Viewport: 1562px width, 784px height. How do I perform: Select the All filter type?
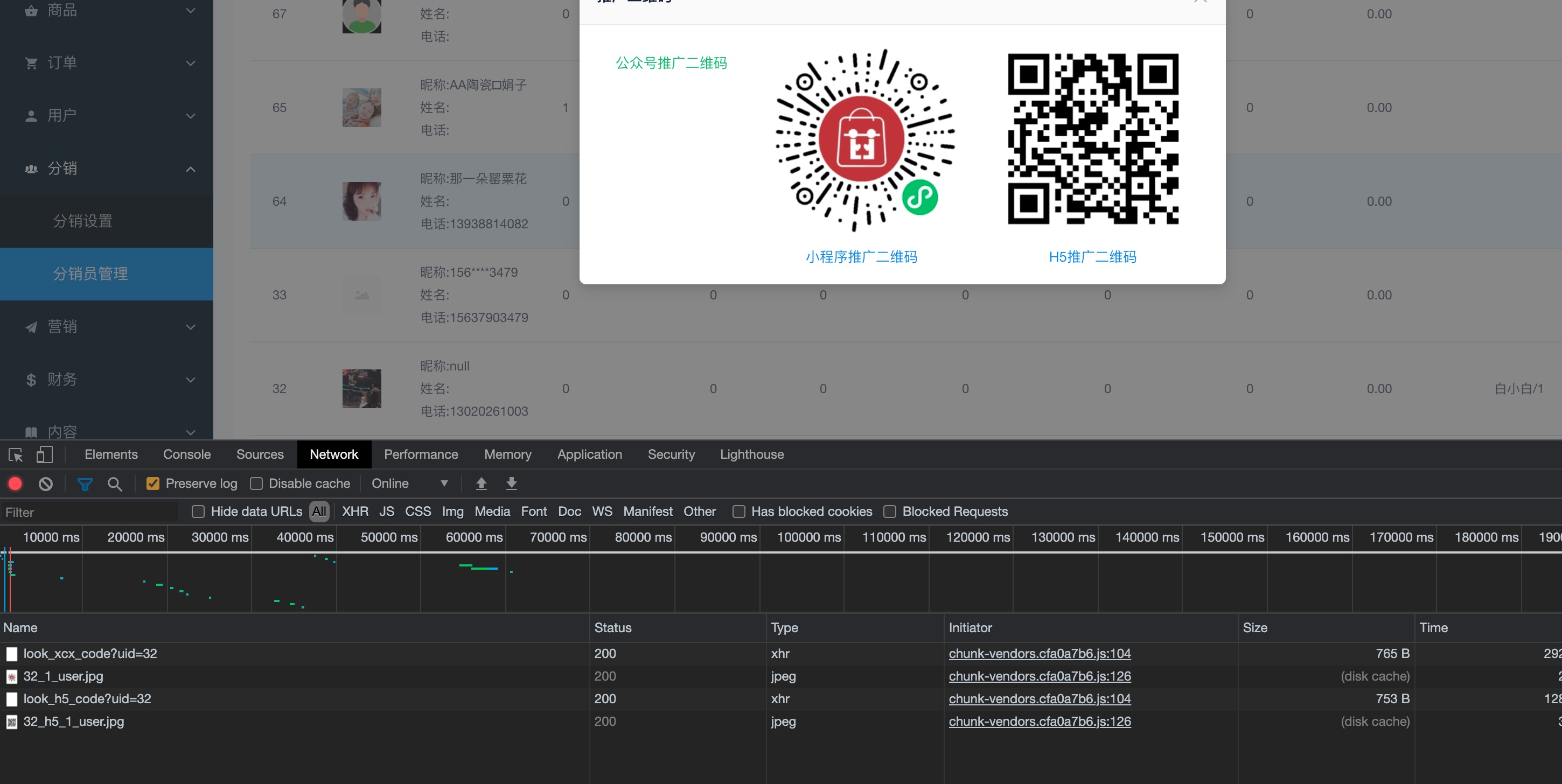319,511
